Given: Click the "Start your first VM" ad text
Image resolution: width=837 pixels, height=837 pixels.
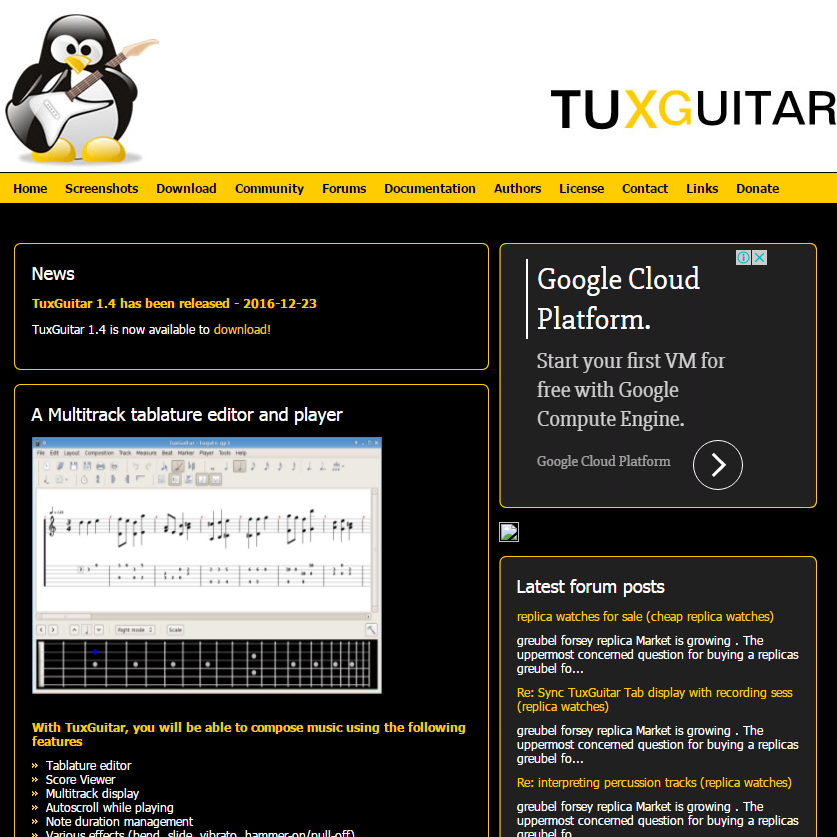Looking at the screenshot, I should [630, 390].
